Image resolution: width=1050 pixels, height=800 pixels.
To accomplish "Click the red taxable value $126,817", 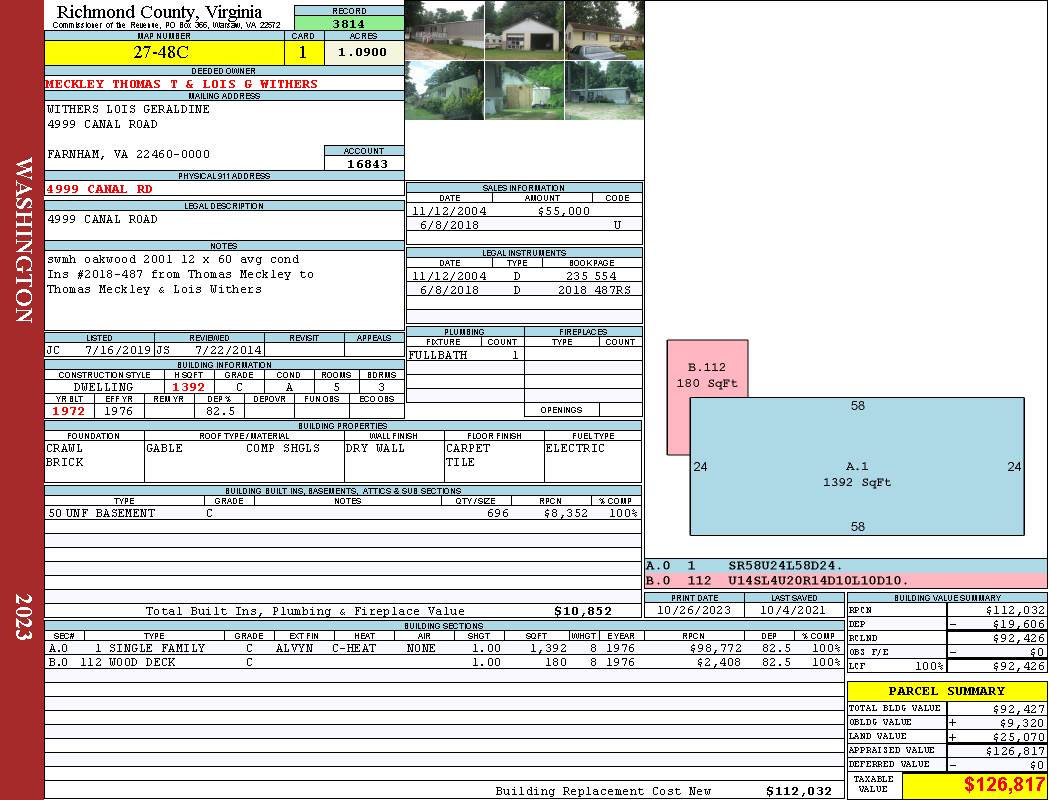I will pos(973,785).
